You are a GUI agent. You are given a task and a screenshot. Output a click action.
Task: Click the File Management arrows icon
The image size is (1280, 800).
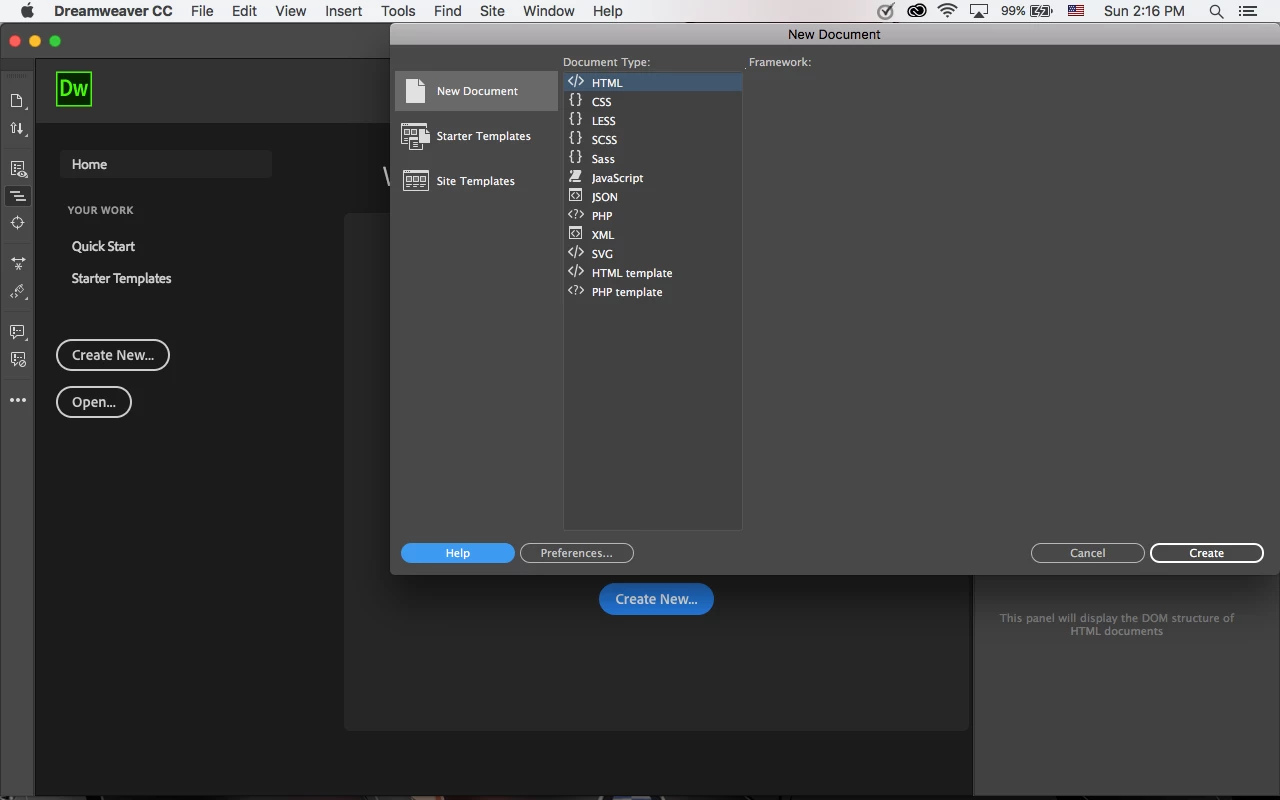point(17,129)
